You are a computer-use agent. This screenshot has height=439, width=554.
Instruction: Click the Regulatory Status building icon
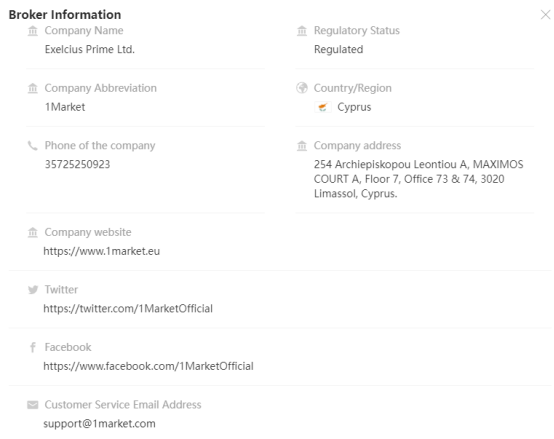[x=302, y=31]
